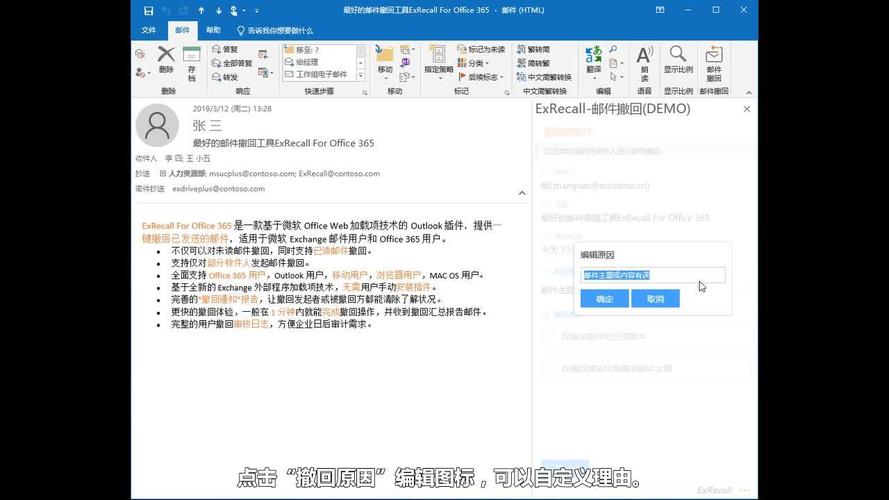Click 显示比例 zoom icon
This screenshot has width=889, height=500.
[x=678, y=60]
